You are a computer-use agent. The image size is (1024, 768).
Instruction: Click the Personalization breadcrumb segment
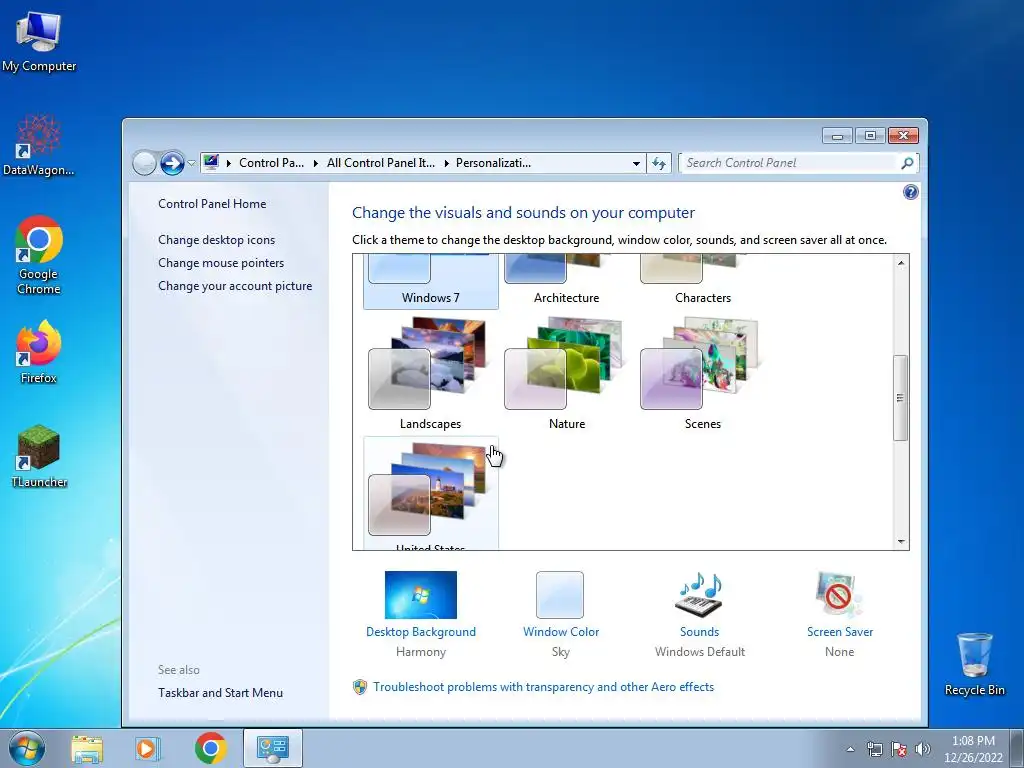(x=493, y=163)
